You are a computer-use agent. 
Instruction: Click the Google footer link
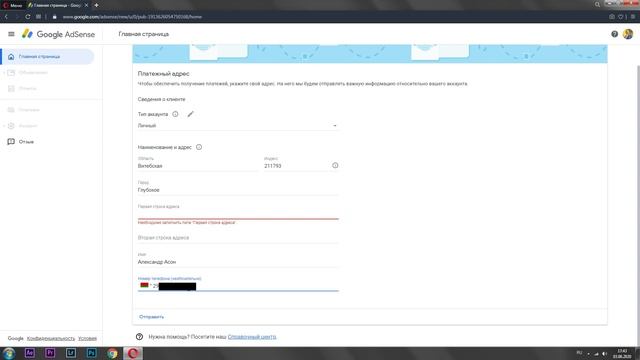pos(16,338)
